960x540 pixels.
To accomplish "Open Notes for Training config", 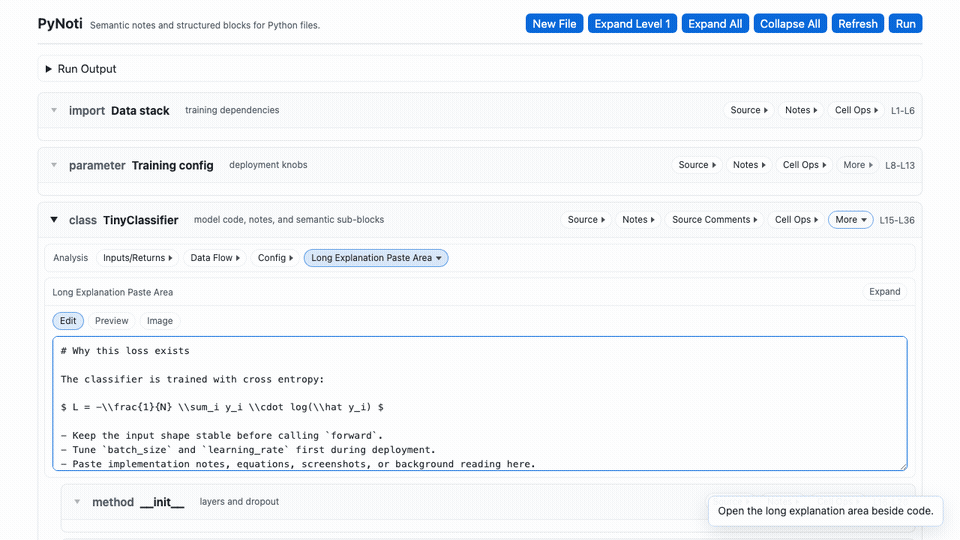I will [749, 165].
